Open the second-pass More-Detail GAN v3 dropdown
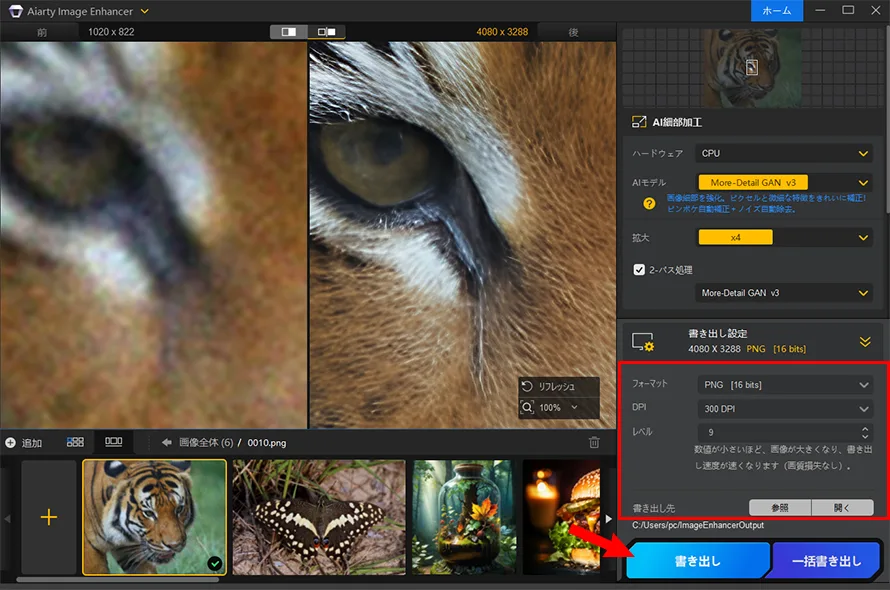Image resolution: width=890 pixels, height=590 pixels. click(784, 293)
